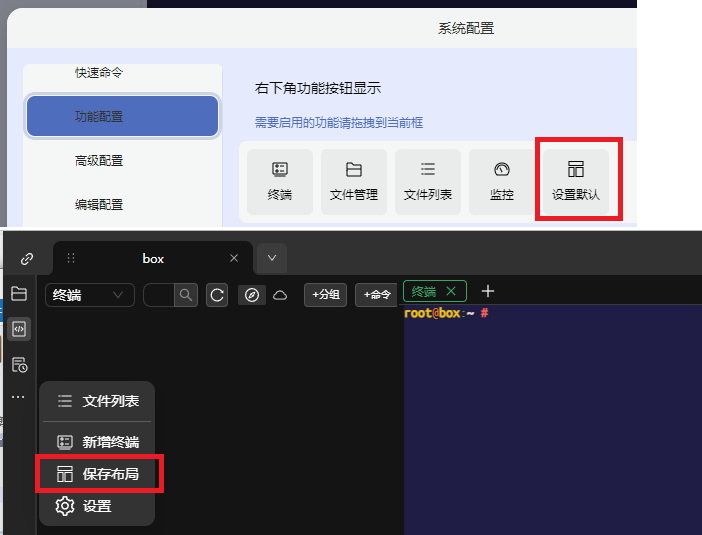Click the 文件列表 function tile in 系统配置

coord(428,182)
